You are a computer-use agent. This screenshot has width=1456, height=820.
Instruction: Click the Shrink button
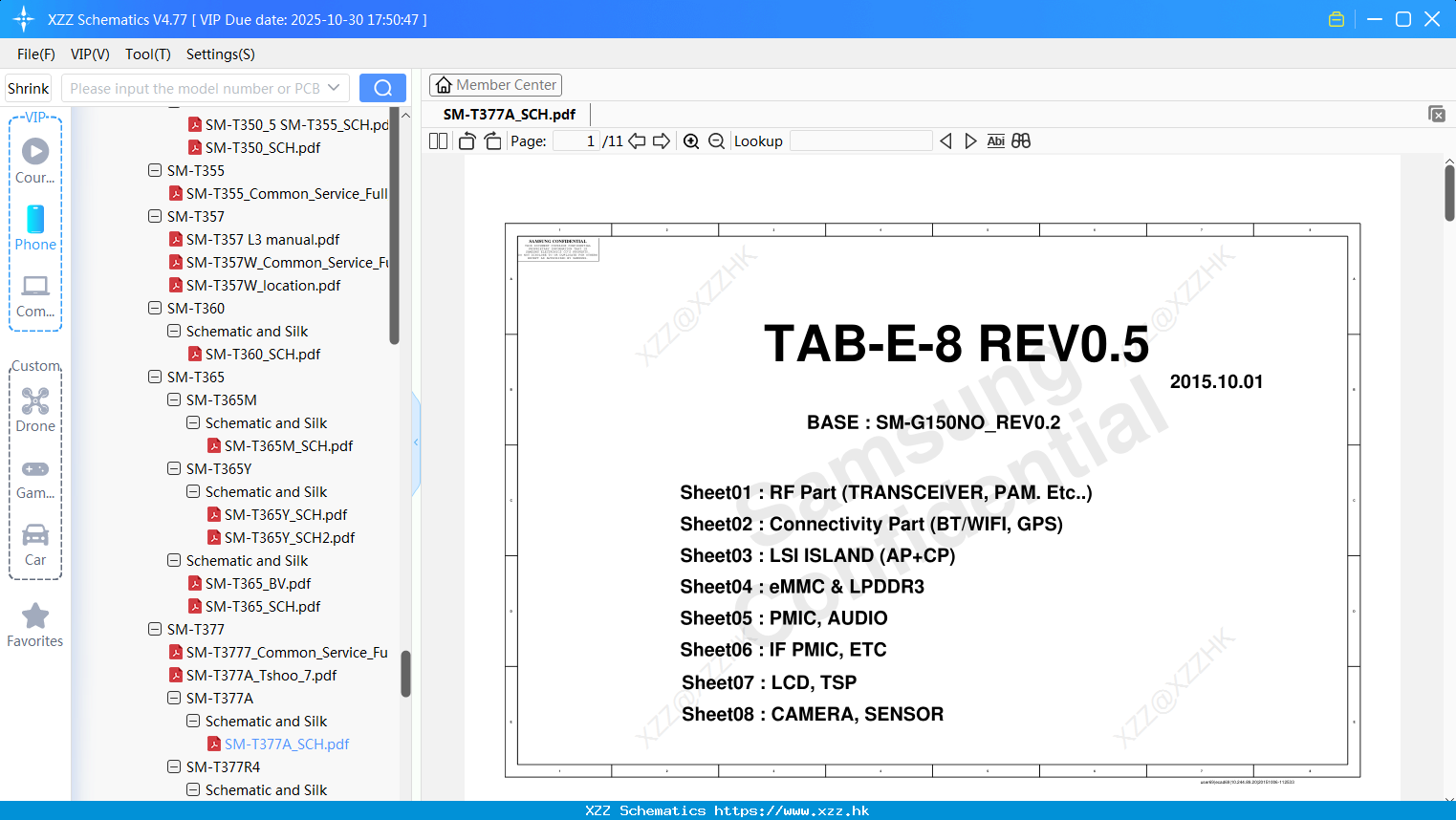29,88
